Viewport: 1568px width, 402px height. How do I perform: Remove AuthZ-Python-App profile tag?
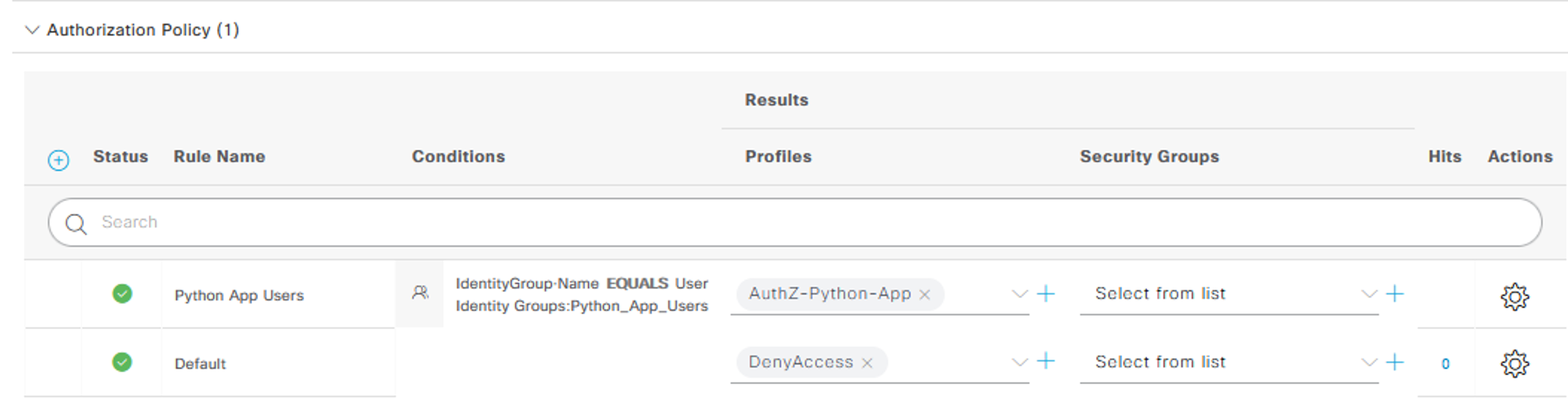pyautogui.click(x=925, y=295)
